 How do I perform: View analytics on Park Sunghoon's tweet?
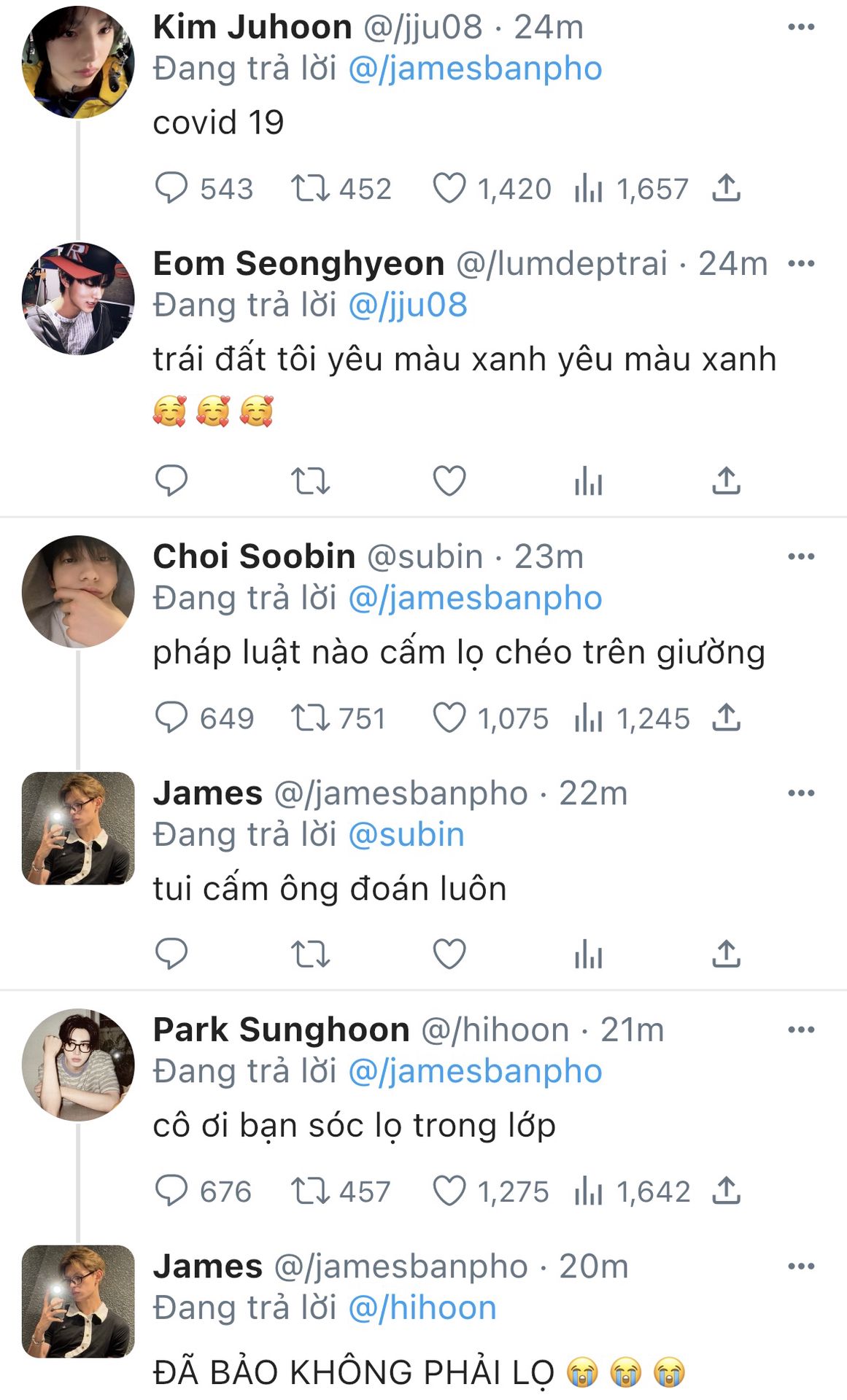click(589, 1191)
